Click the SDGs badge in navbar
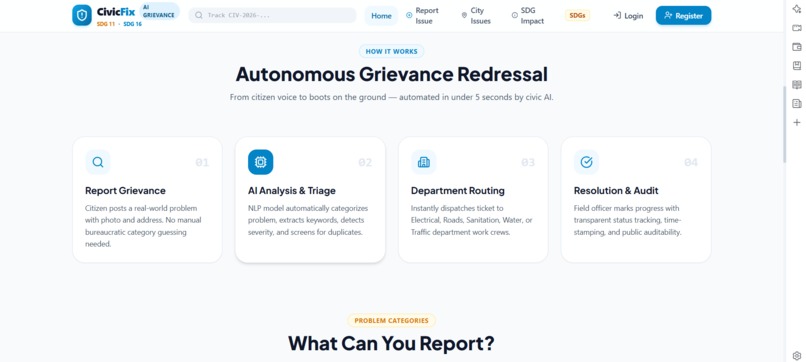Image resolution: width=806 pixels, height=362 pixels. [x=577, y=15]
